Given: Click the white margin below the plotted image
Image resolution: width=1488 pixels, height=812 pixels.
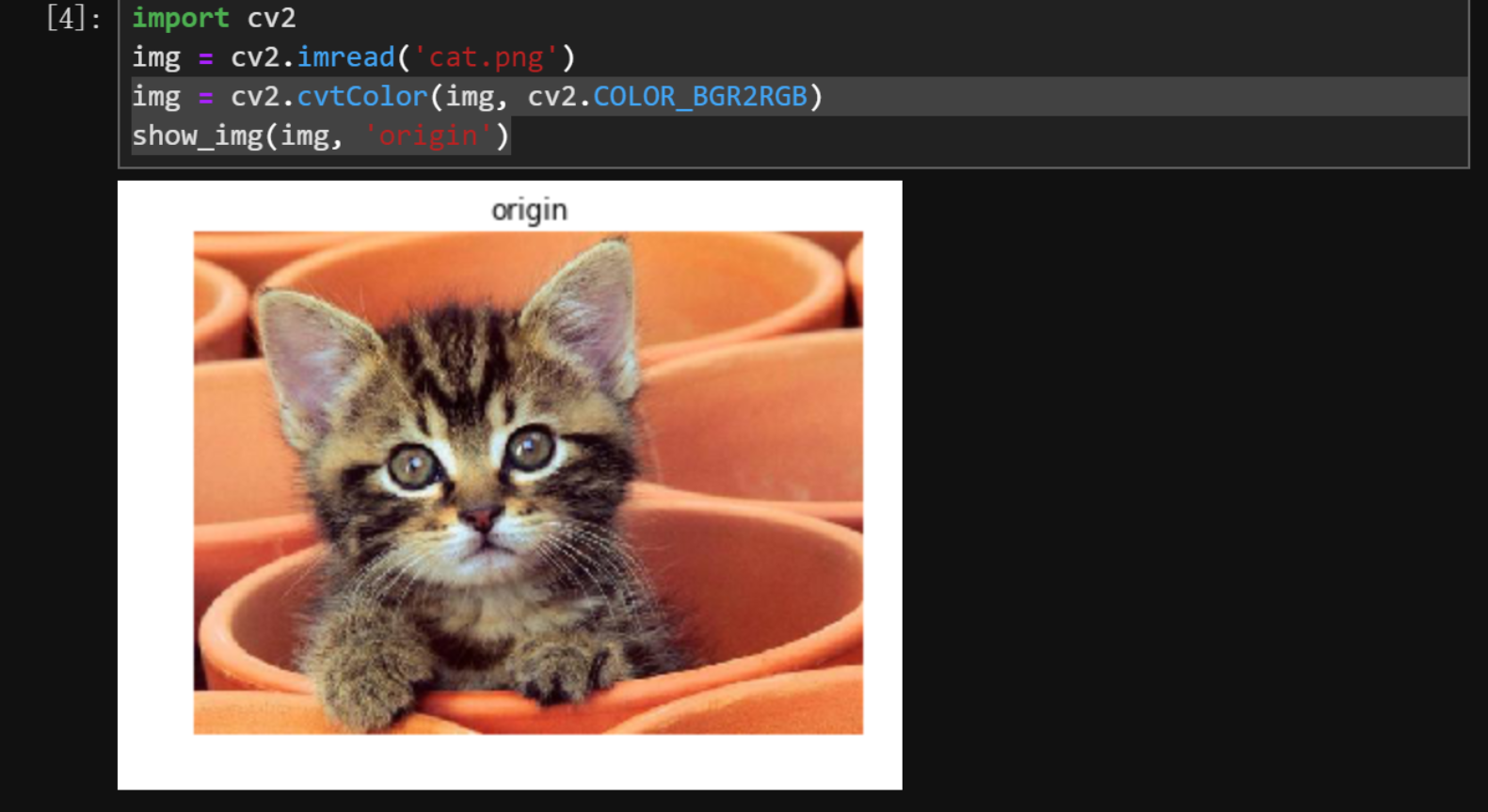Looking at the screenshot, I should [509, 761].
